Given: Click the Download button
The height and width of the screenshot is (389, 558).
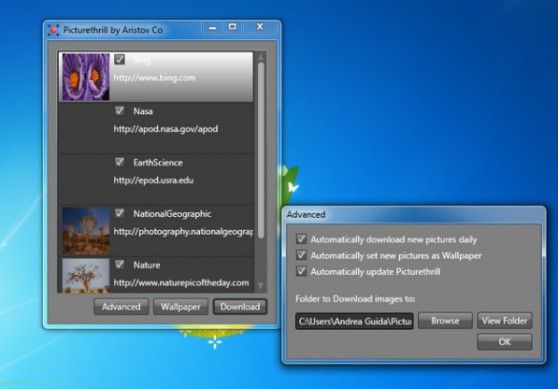Looking at the screenshot, I should click(x=240, y=307).
